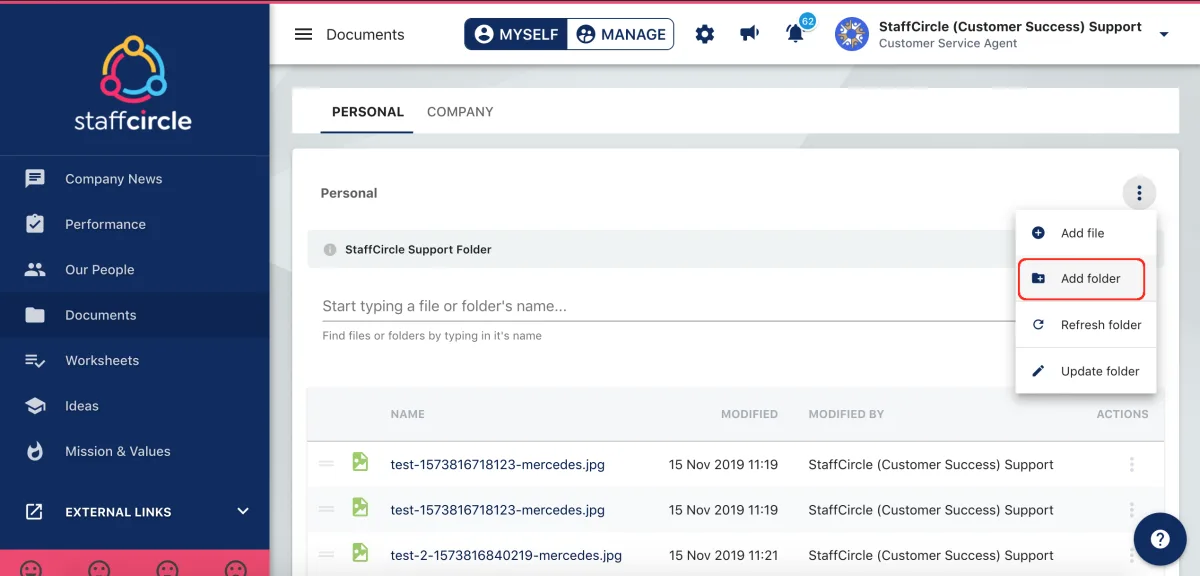Image resolution: width=1200 pixels, height=576 pixels.
Task: Click the Mission & Values flame icon
Action: pyautogui.click(x=35, y=451)
